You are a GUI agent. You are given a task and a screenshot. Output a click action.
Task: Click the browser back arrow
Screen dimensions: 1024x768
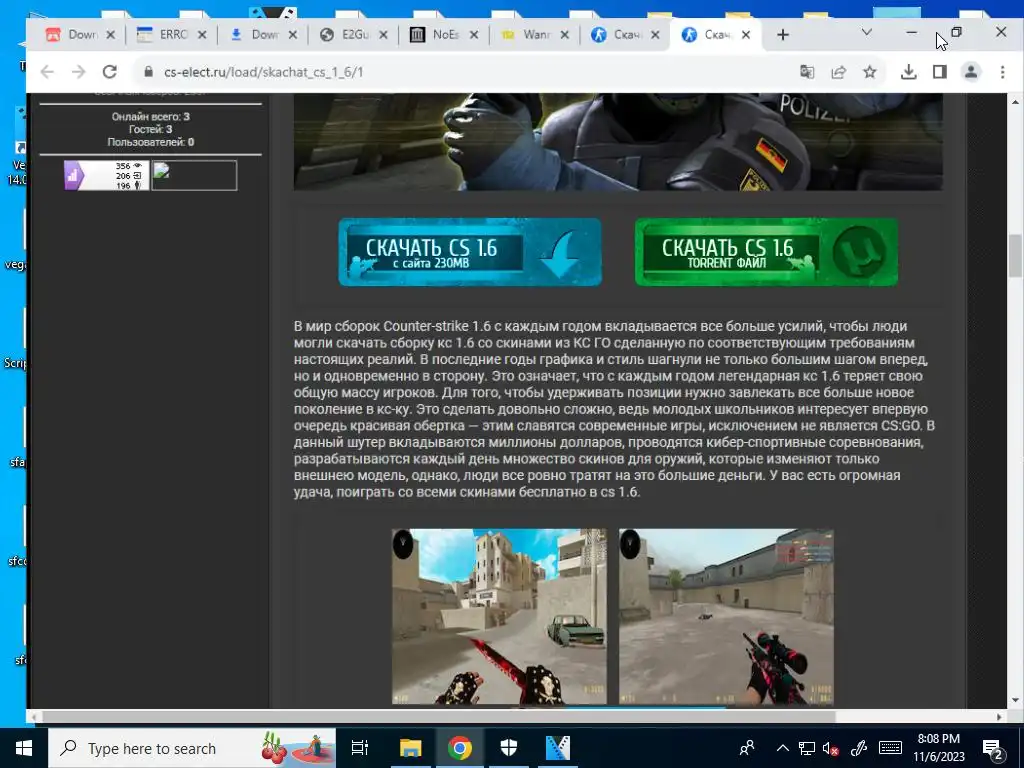coord(47,72)
